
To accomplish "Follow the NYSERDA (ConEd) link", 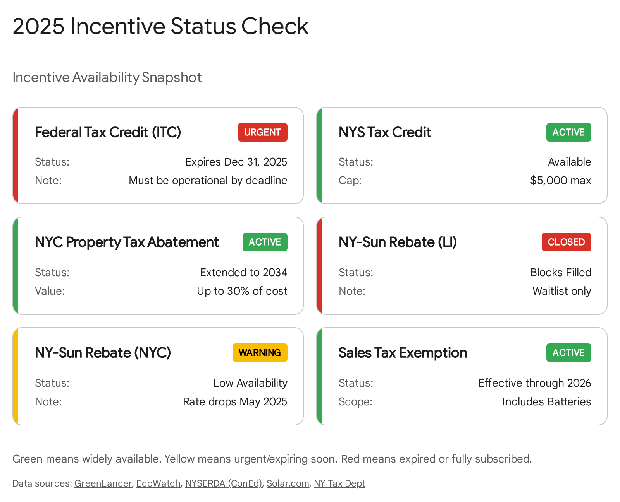I will point(223,483).
